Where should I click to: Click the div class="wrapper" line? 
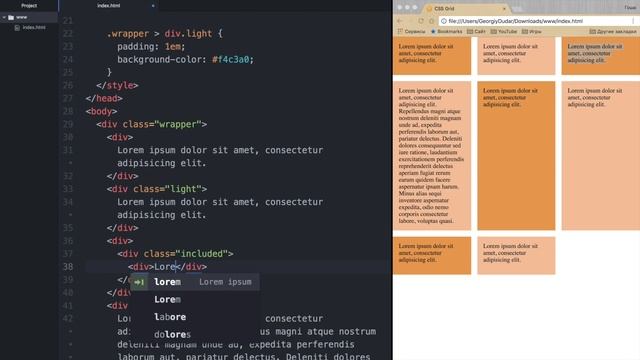[x=151, y=124]
